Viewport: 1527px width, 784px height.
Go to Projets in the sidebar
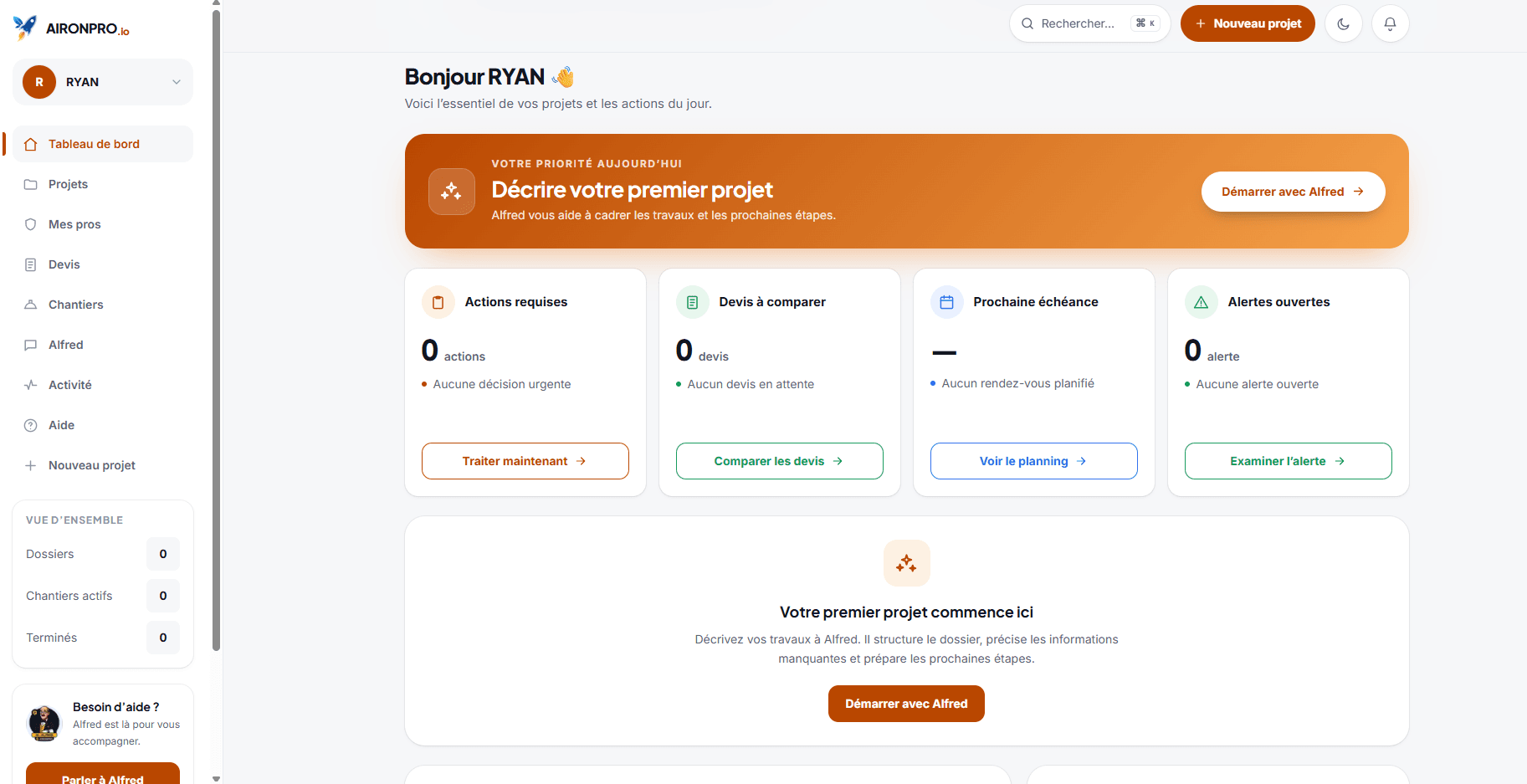point(103,184)
